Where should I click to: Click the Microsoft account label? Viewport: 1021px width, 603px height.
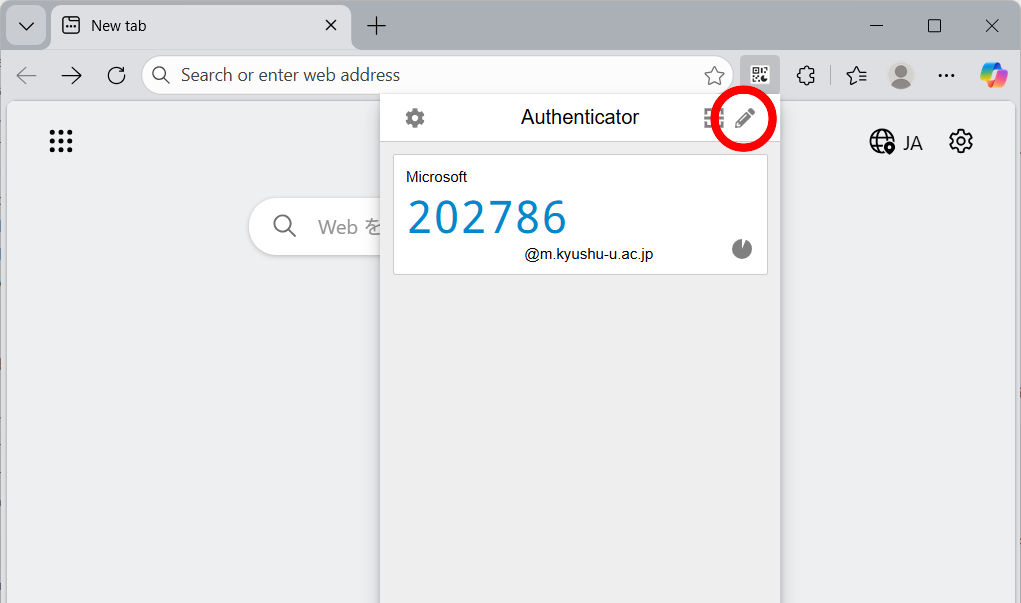pos(436,177)
